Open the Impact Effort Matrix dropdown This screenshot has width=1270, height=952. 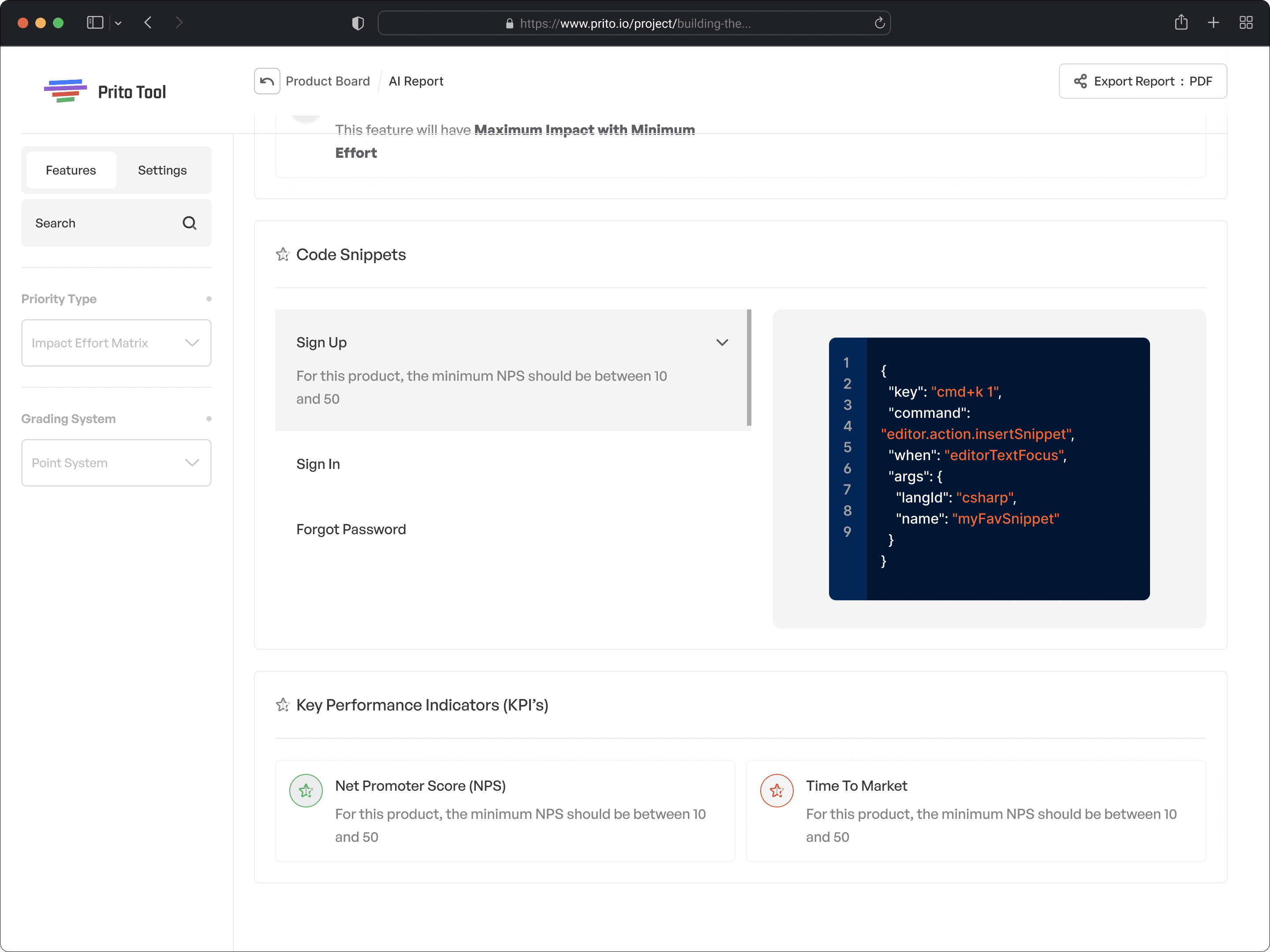(x=116, y=343)
